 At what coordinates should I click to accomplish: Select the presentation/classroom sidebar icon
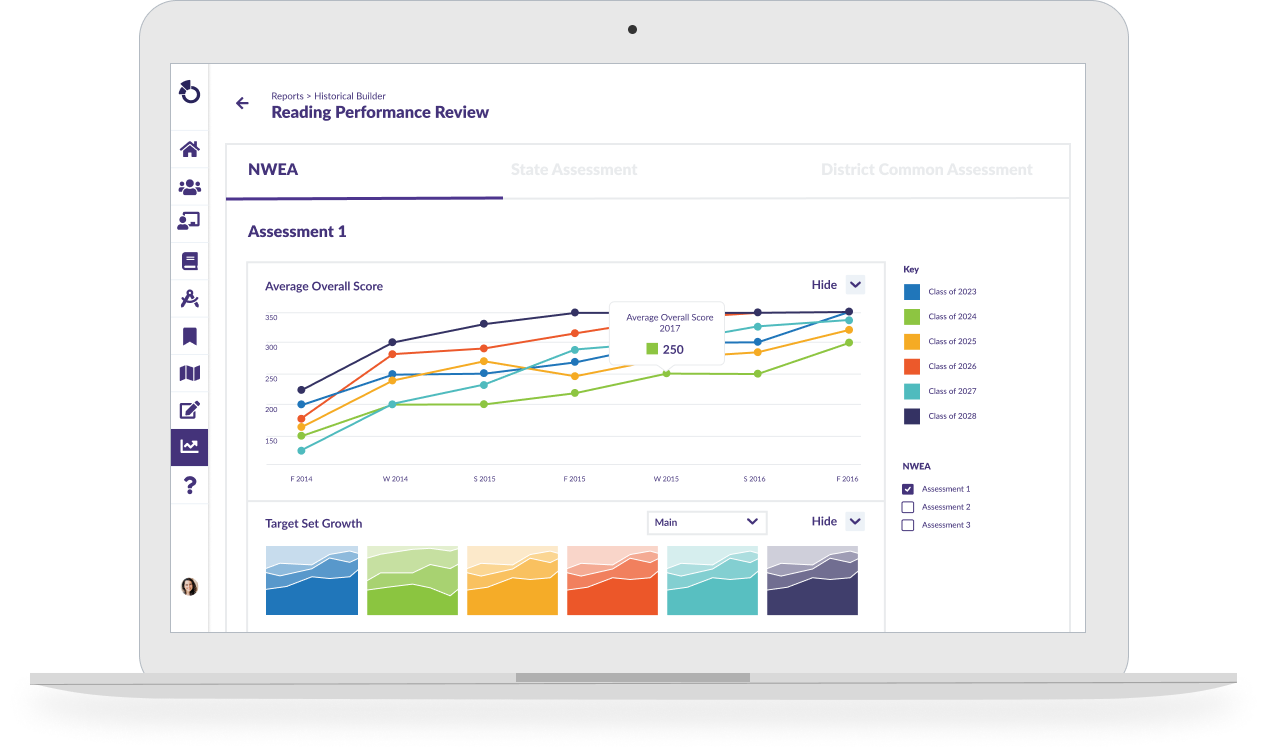(x=189, y=222)
